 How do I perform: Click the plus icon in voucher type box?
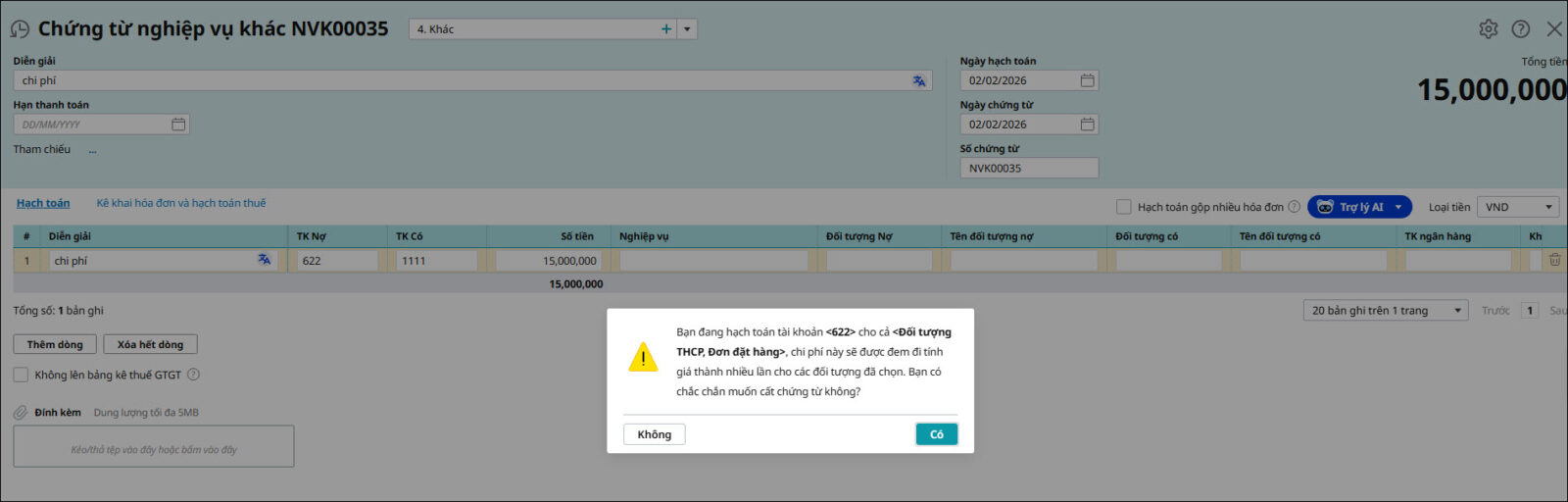666,29
